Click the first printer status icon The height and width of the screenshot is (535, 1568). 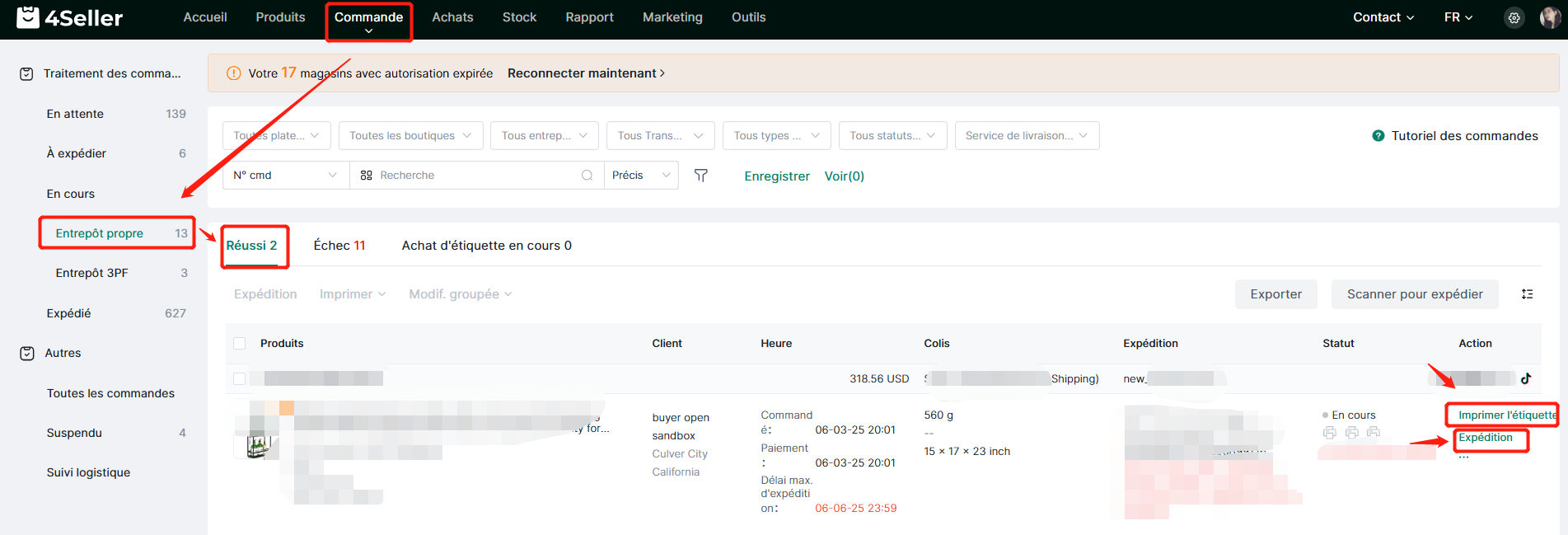click(x=1329, y=433)
